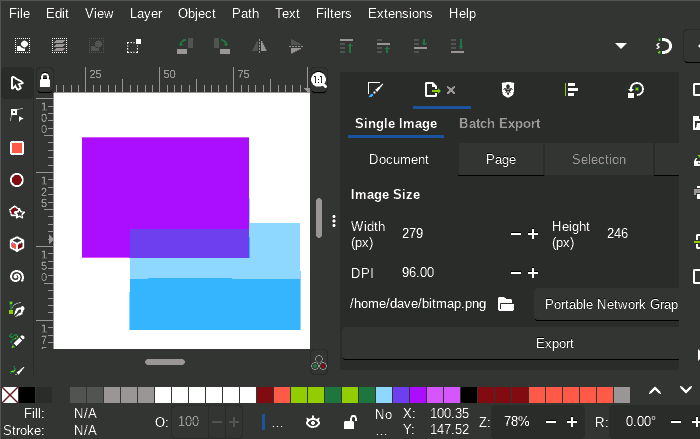This screenshot has height=439, width=700.
Task: Open the Fill and Stroke dialog tab
Action: tap(375, 90)
